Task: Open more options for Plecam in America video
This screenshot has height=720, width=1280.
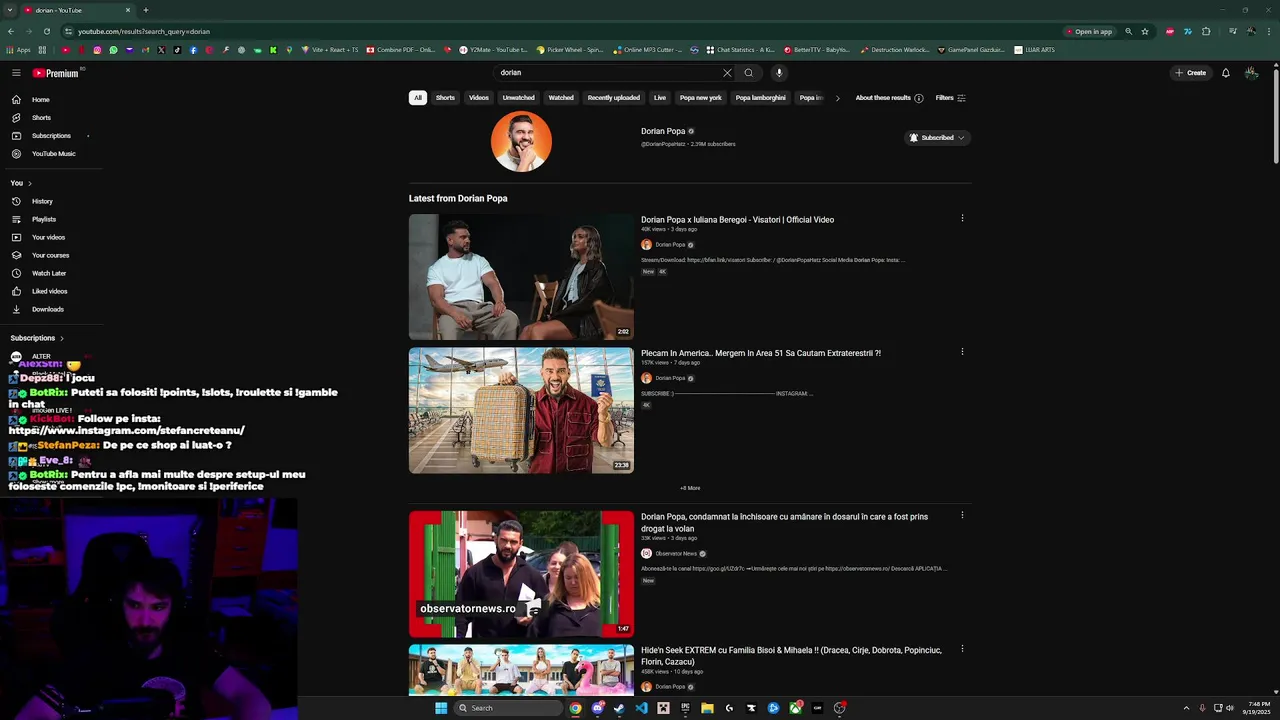Action: coord(962,352)
